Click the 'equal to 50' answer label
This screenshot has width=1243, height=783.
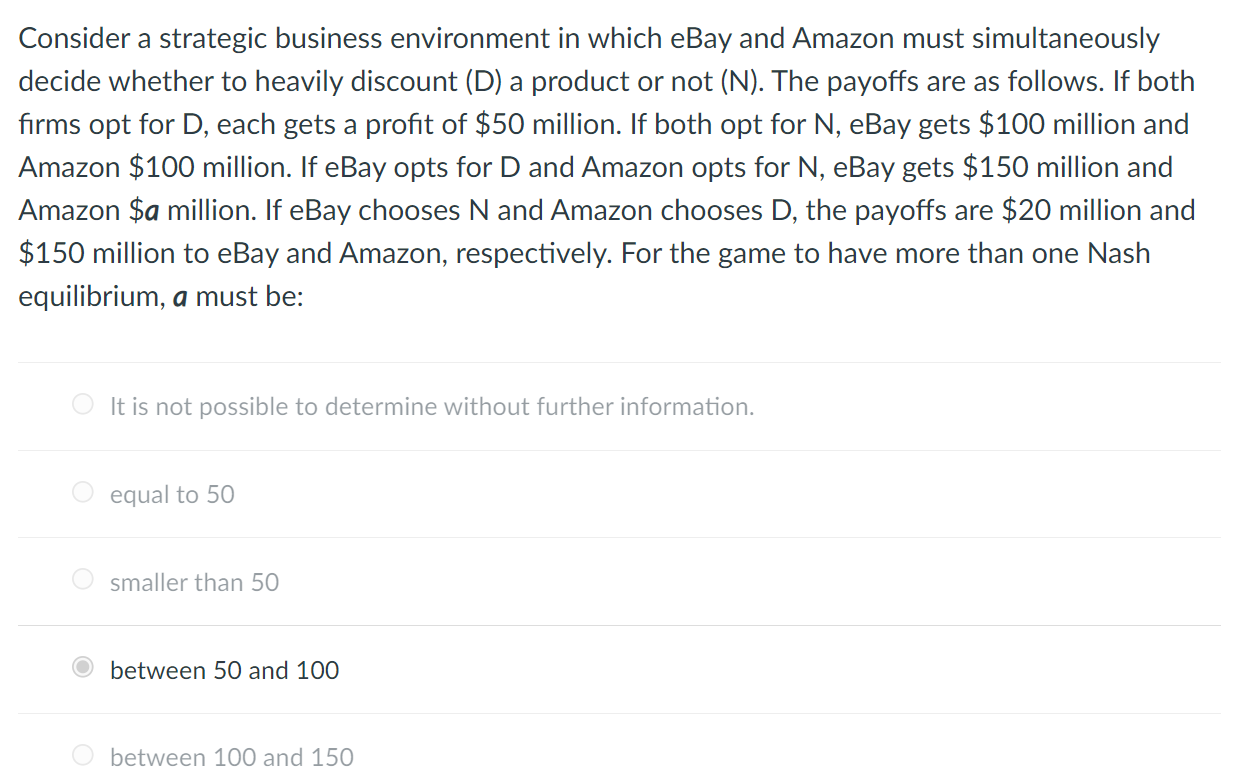coord(172,494)
